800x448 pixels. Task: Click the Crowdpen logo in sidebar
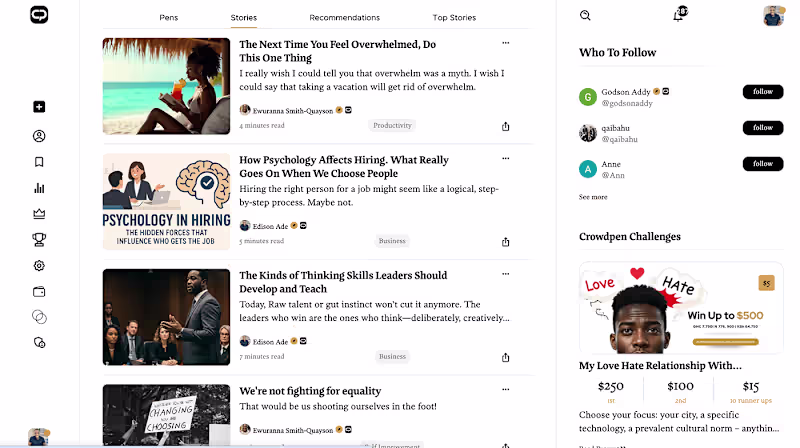coord(39,15)
